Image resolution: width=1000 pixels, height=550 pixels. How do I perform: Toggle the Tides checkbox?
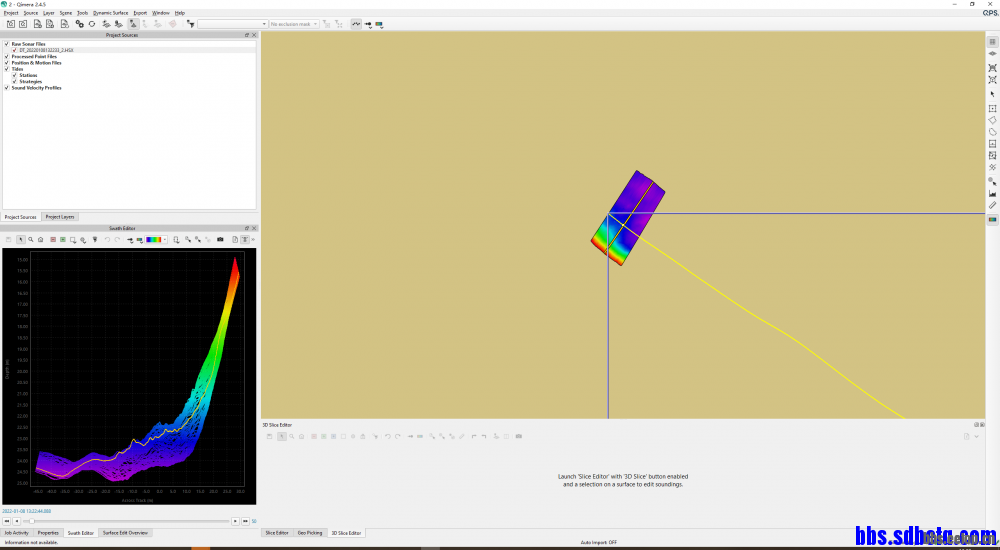click(x=6, y=69)
